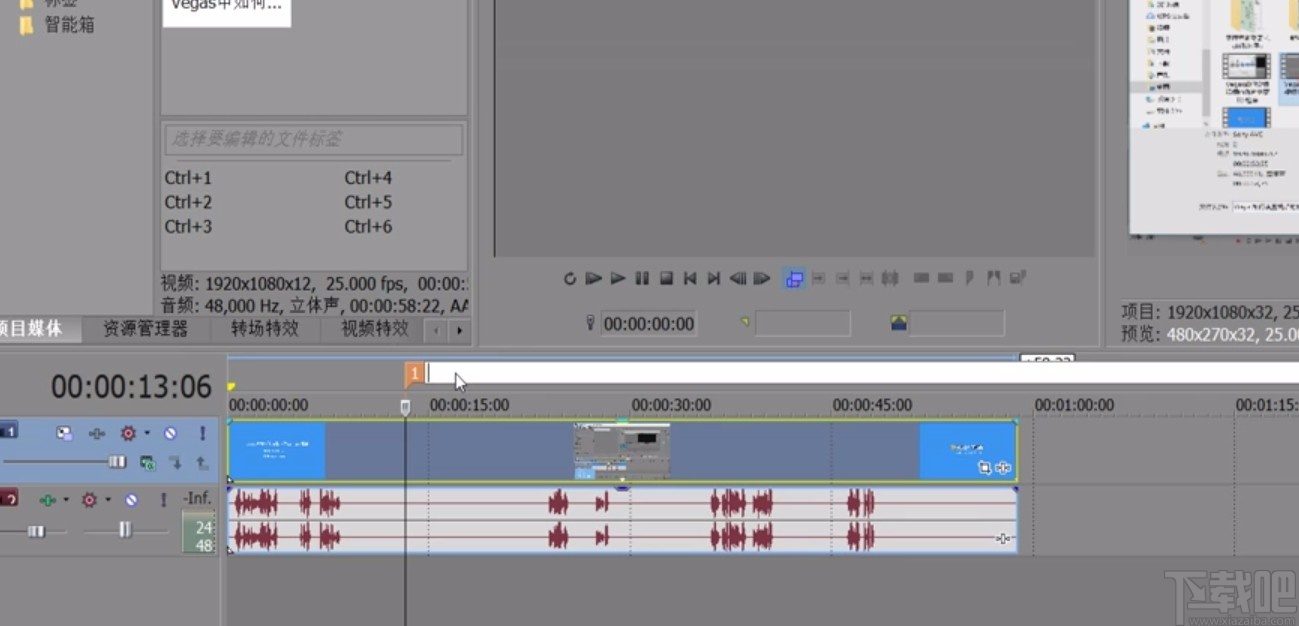Open Track FX gear on video track 1

128,433
